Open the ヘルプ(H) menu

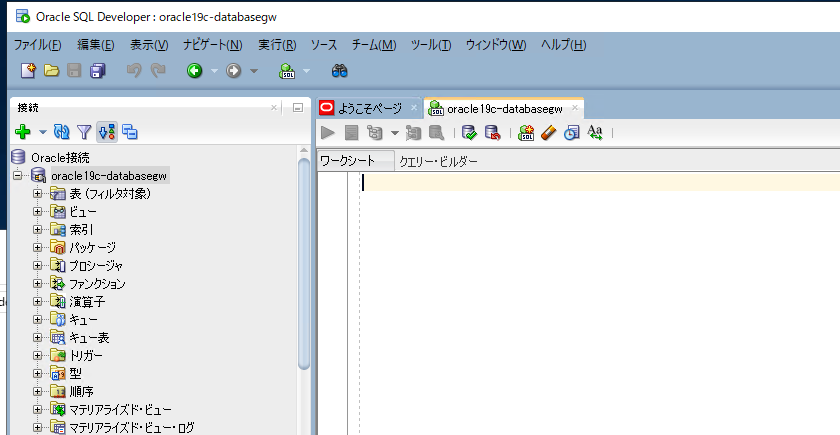[564, 44]
